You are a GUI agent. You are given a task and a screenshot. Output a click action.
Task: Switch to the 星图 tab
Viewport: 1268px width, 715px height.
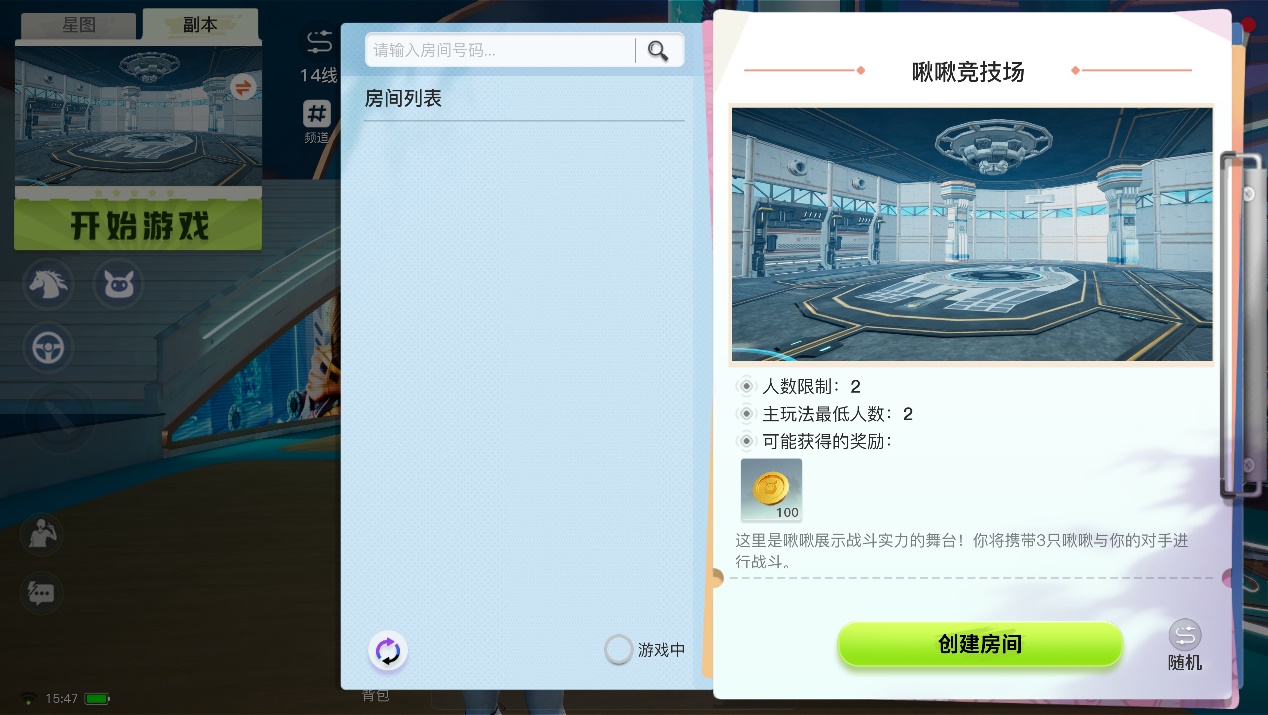pos(78,26)
